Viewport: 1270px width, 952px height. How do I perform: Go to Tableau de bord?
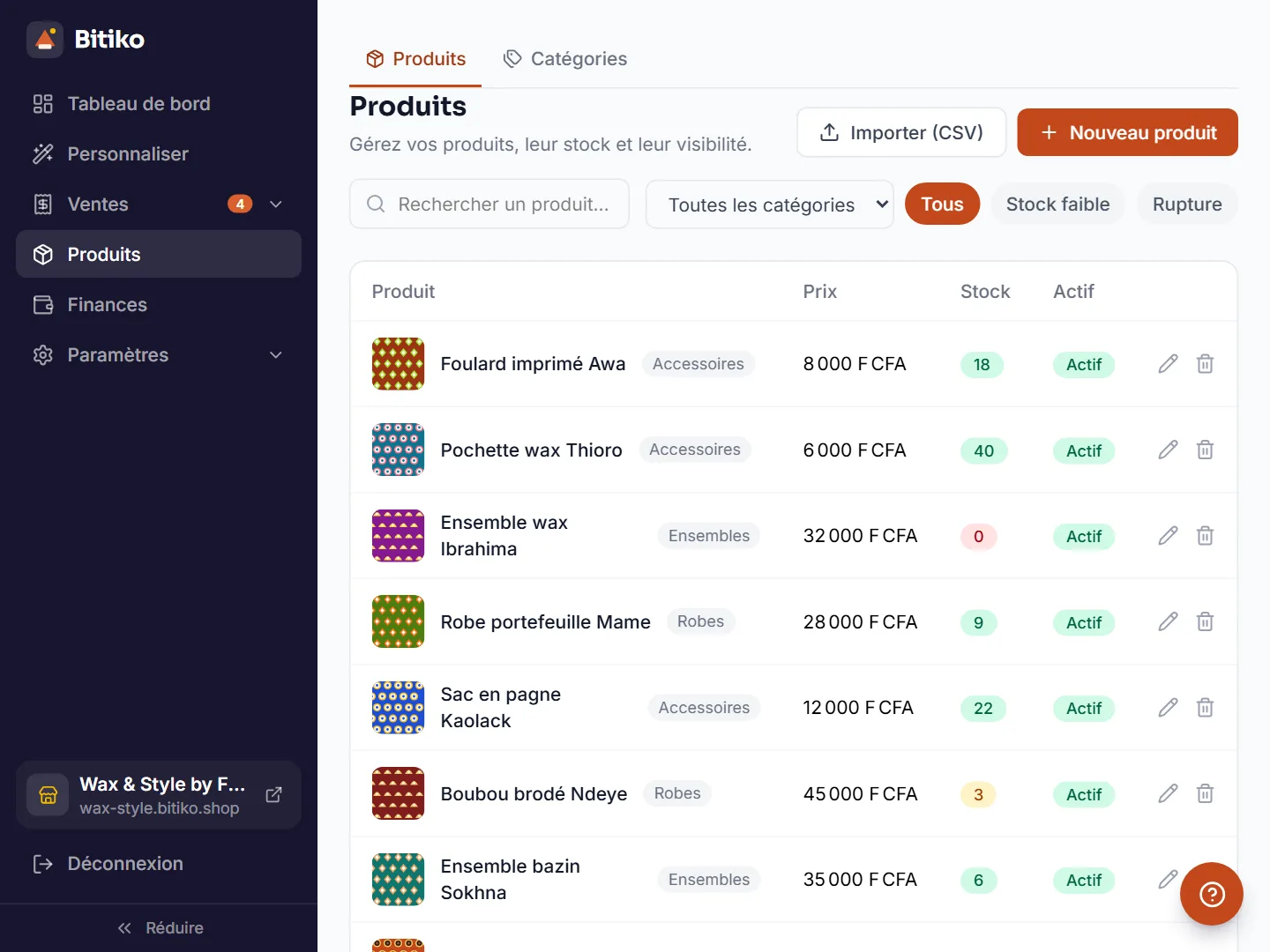point(159,104)
